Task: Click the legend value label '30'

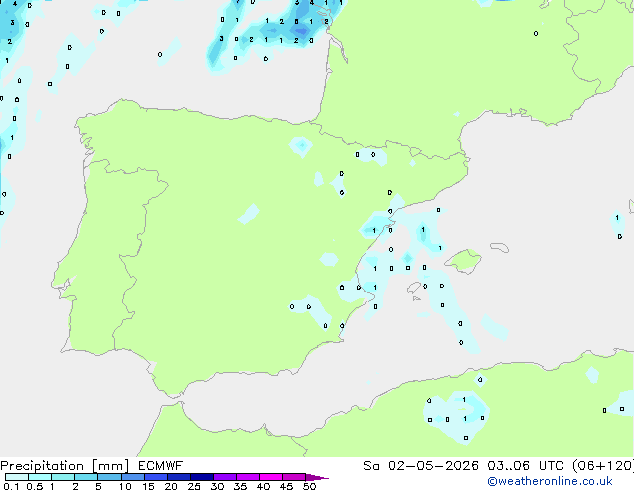Action: tap(217, 486)
